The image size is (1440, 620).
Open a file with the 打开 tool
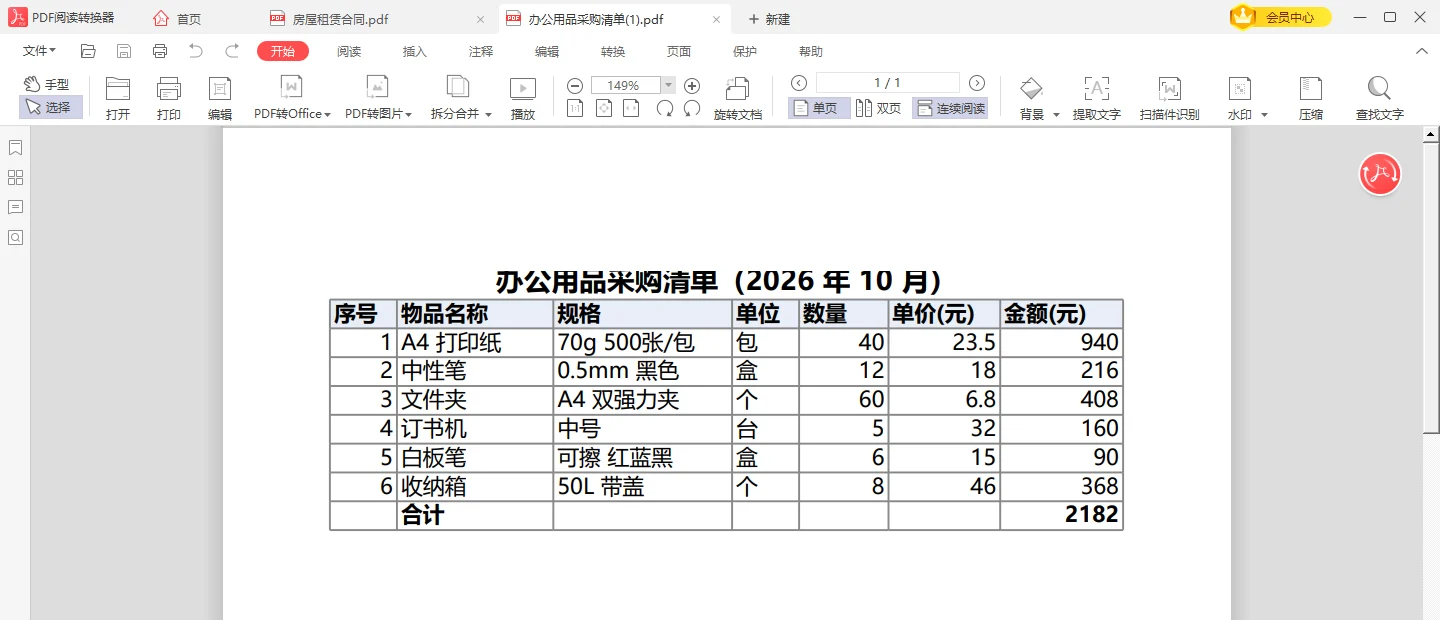coord(118,98)
